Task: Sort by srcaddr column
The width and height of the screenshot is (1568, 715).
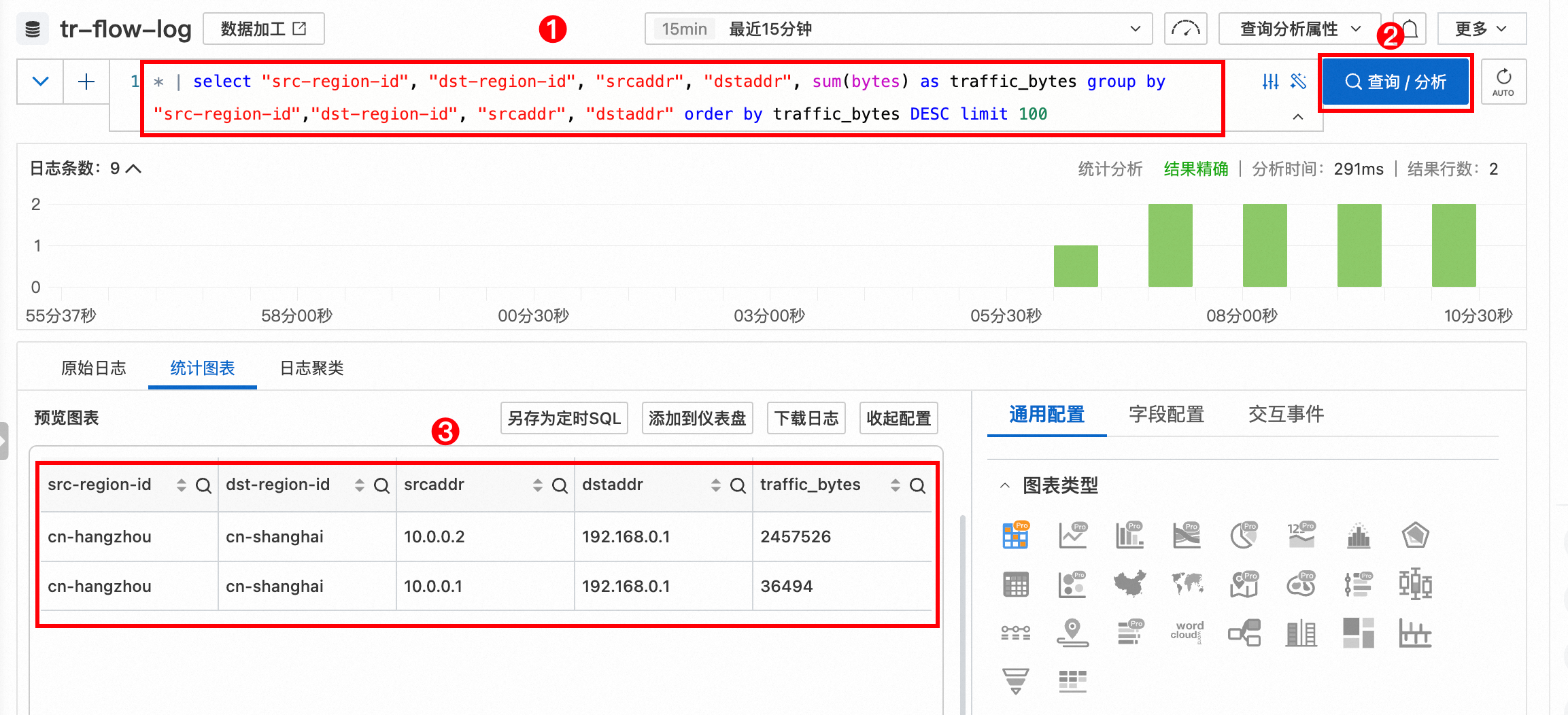Action: (x=537, y=485)
